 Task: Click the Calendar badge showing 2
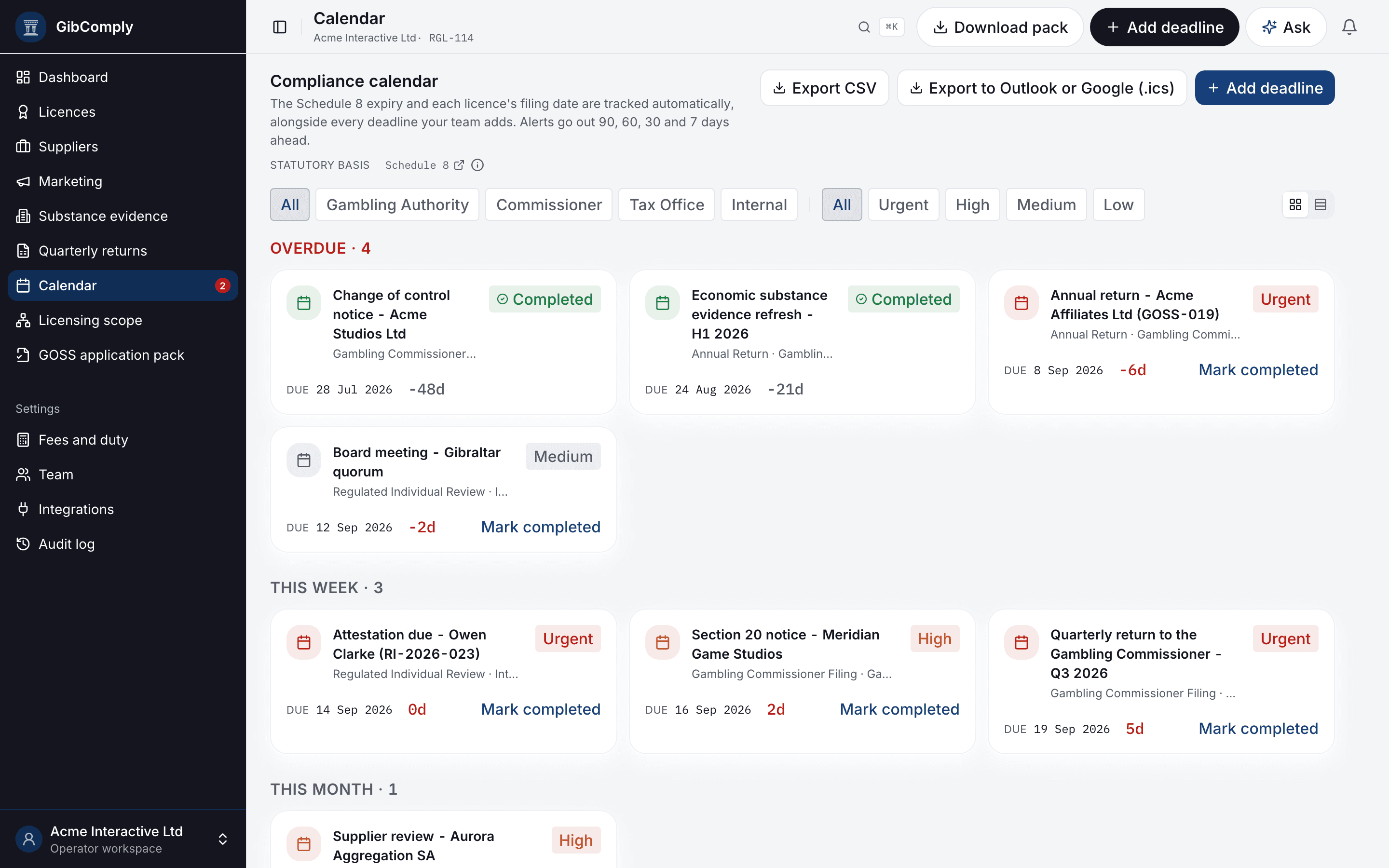(x=223, y=285)
